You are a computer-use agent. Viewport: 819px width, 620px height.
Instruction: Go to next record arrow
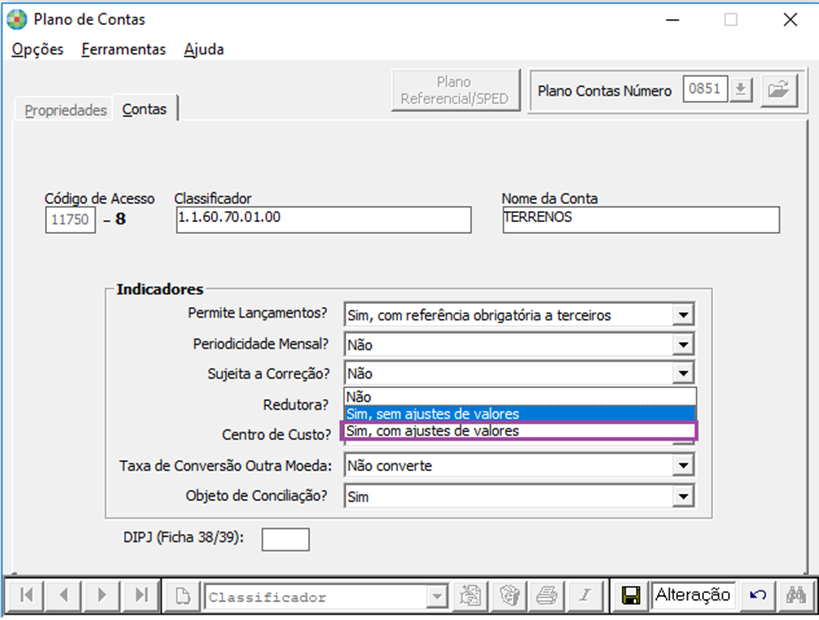pos(102,595)
